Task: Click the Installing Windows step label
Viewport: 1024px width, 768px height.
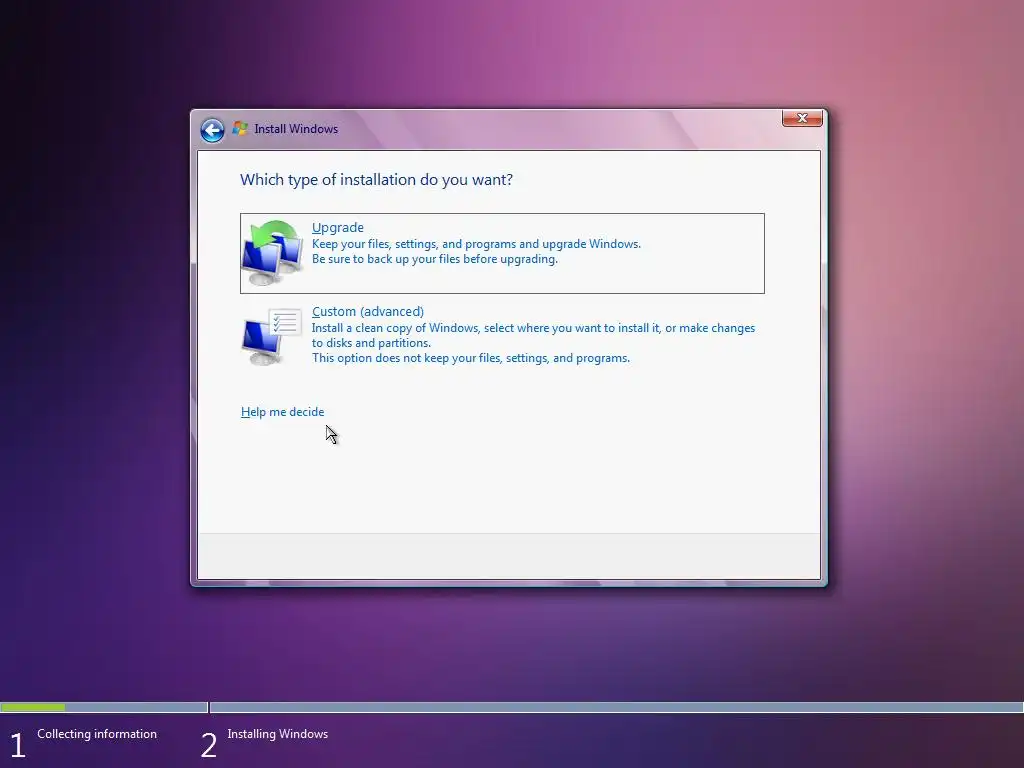Action: pos(278,734)
